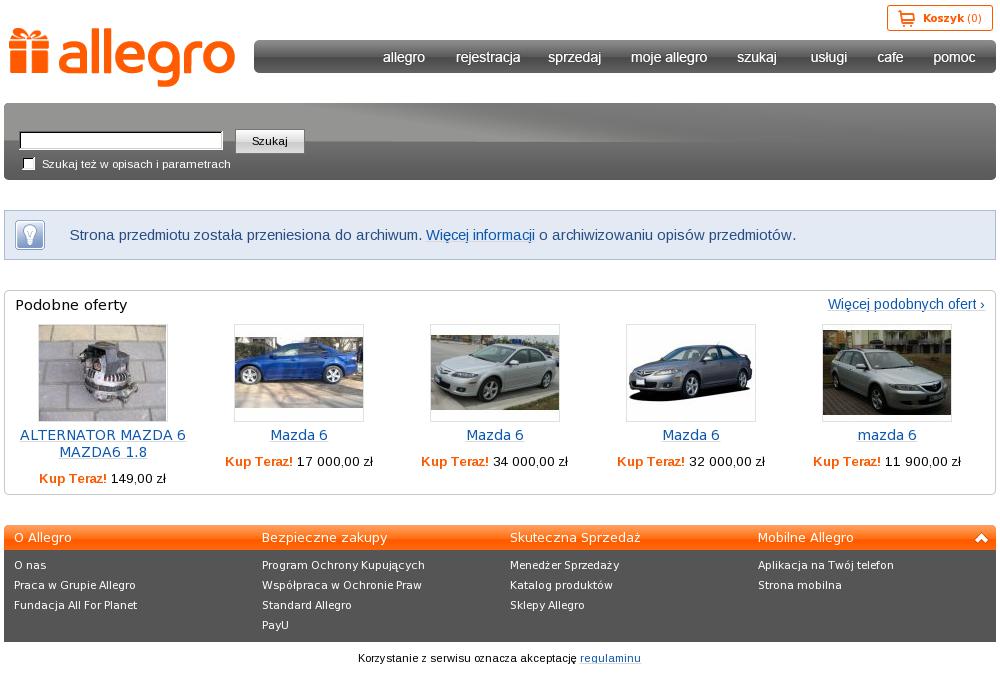This screenshot has height=678, width=1000.
Task: Enable search in descriptions and parameters checkbox
Action: [x=29, y=164]
